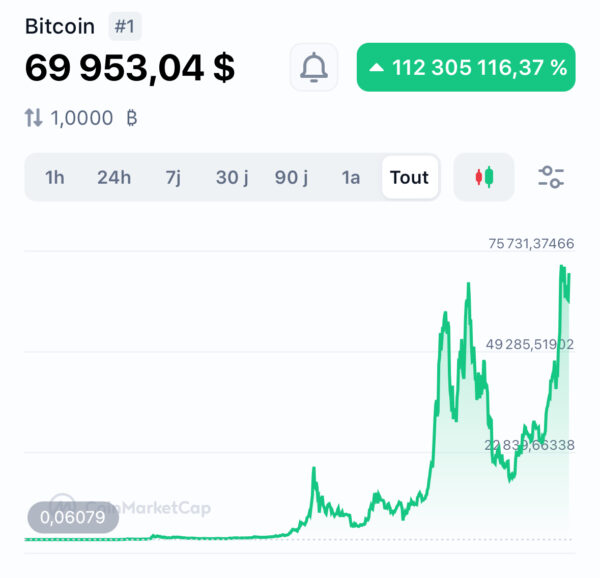
Task: Open chart settings sliders icon
Action: (x=551, y=177)
